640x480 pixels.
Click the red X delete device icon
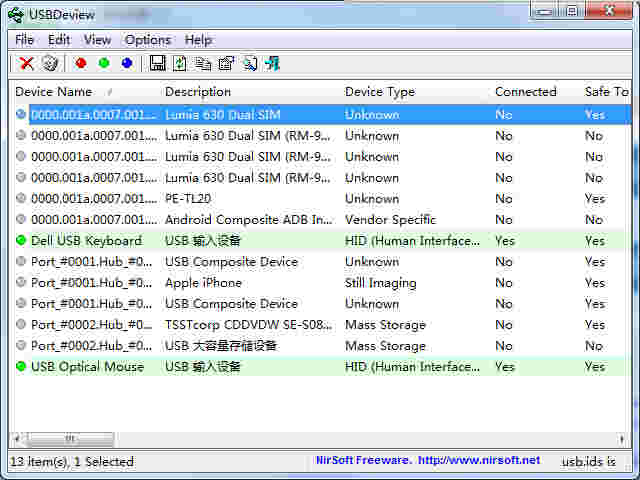pyautogui.click(x=27, y=63)
